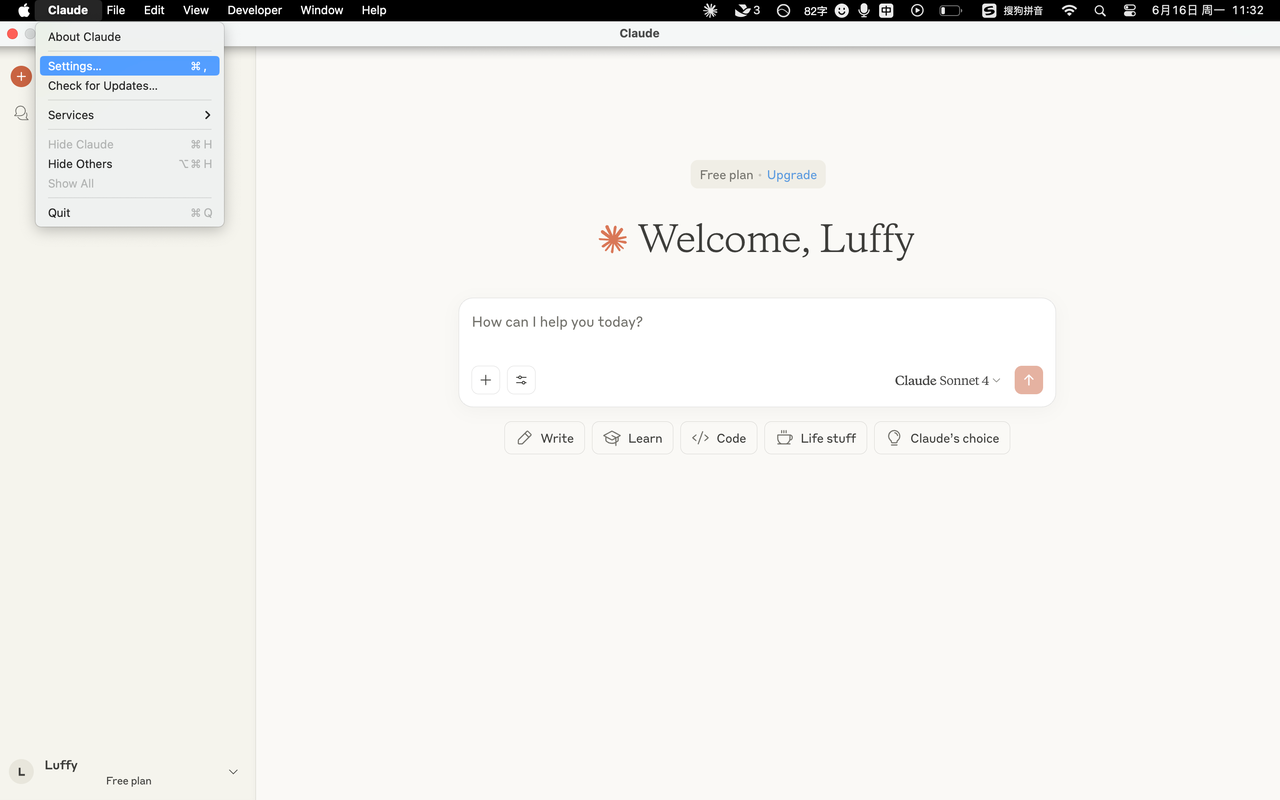This screenshot has height=800, width=1280.
Task: Start a new chat with the orange plus icon
Action: pyautogui.click(x=21, y=76)
